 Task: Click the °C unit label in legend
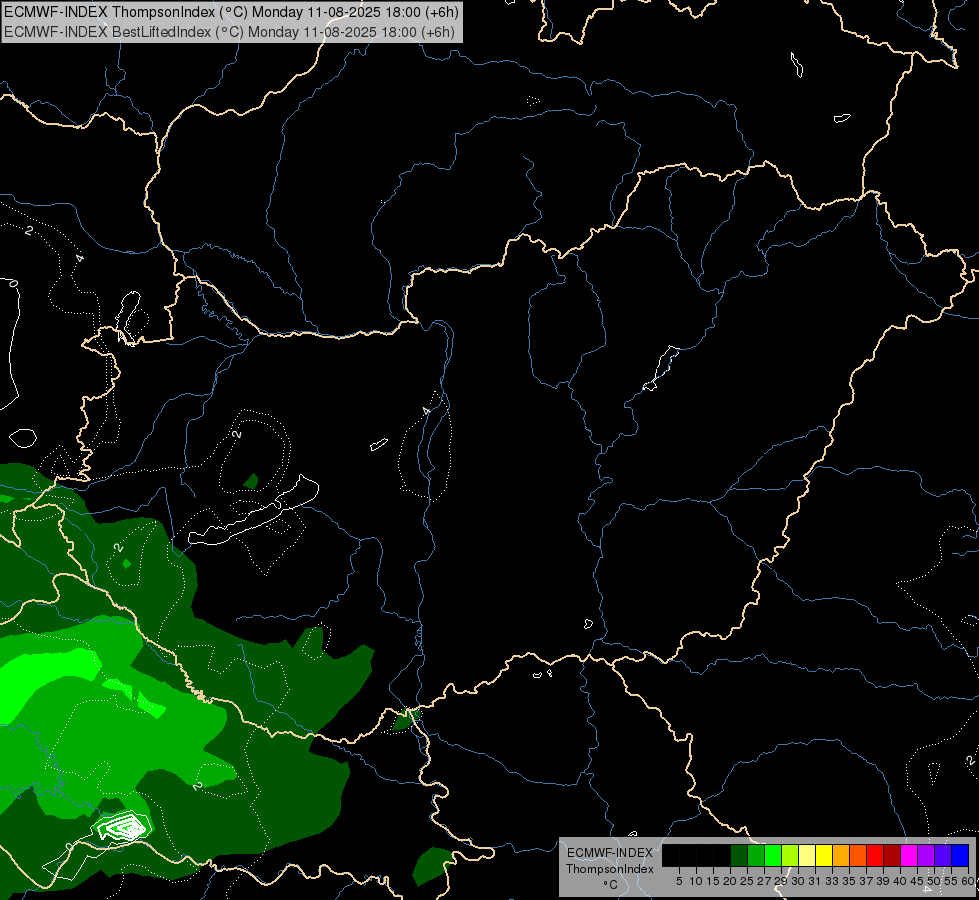click(x=611, y=885)
